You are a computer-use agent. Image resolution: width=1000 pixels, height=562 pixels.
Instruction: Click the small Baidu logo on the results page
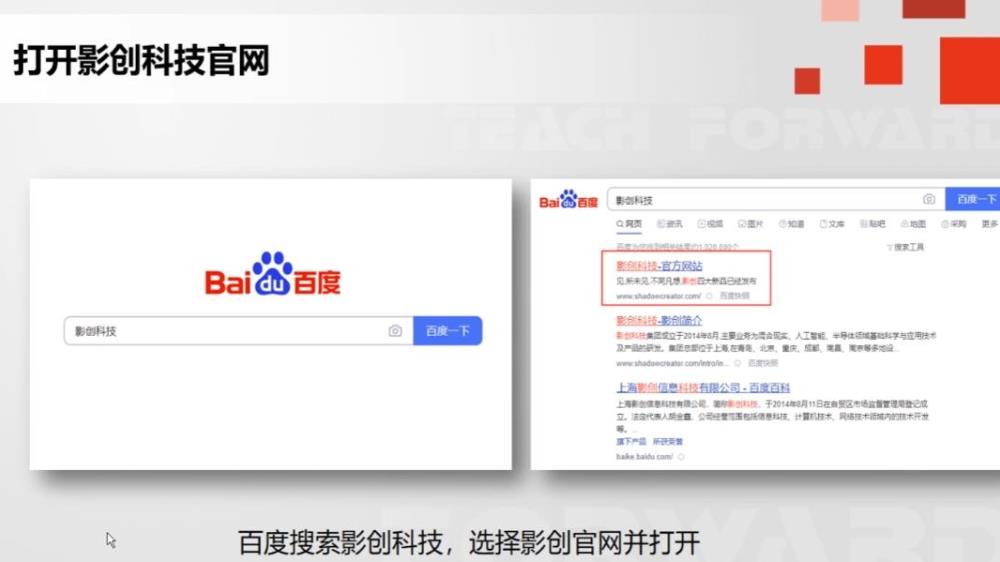(x=568, y=200)
